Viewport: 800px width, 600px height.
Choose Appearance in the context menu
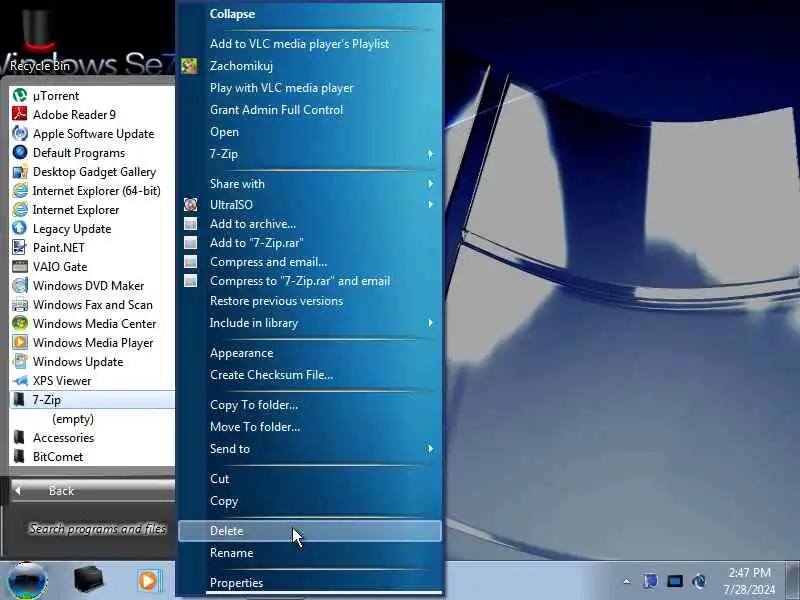coord(310,353)
